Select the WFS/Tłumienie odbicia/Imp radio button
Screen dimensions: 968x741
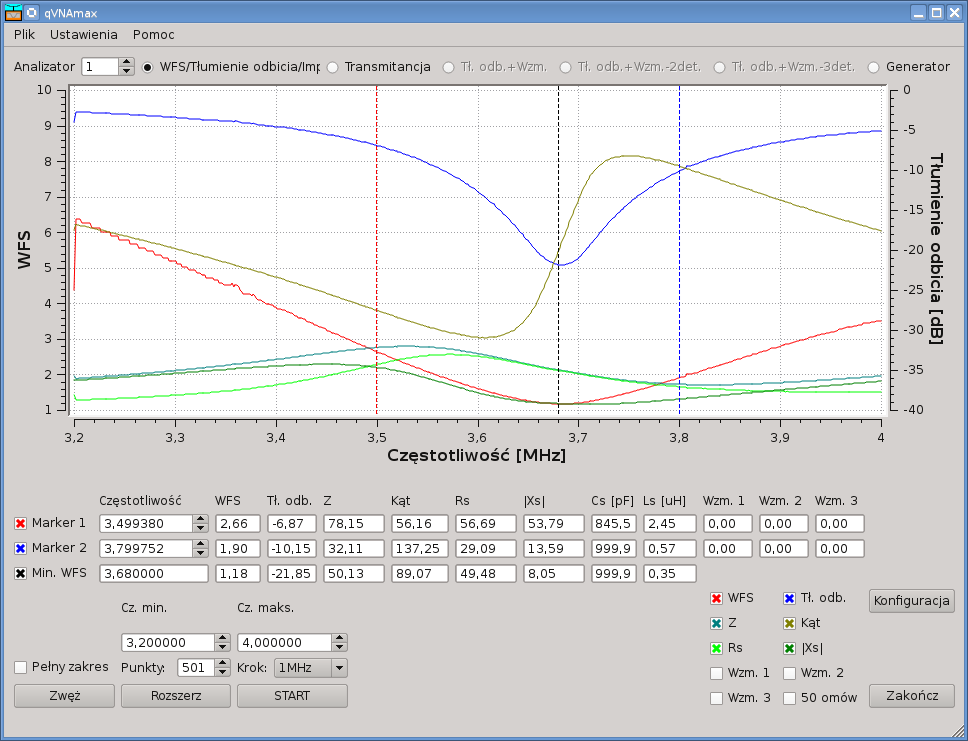(x=147, y=67)
